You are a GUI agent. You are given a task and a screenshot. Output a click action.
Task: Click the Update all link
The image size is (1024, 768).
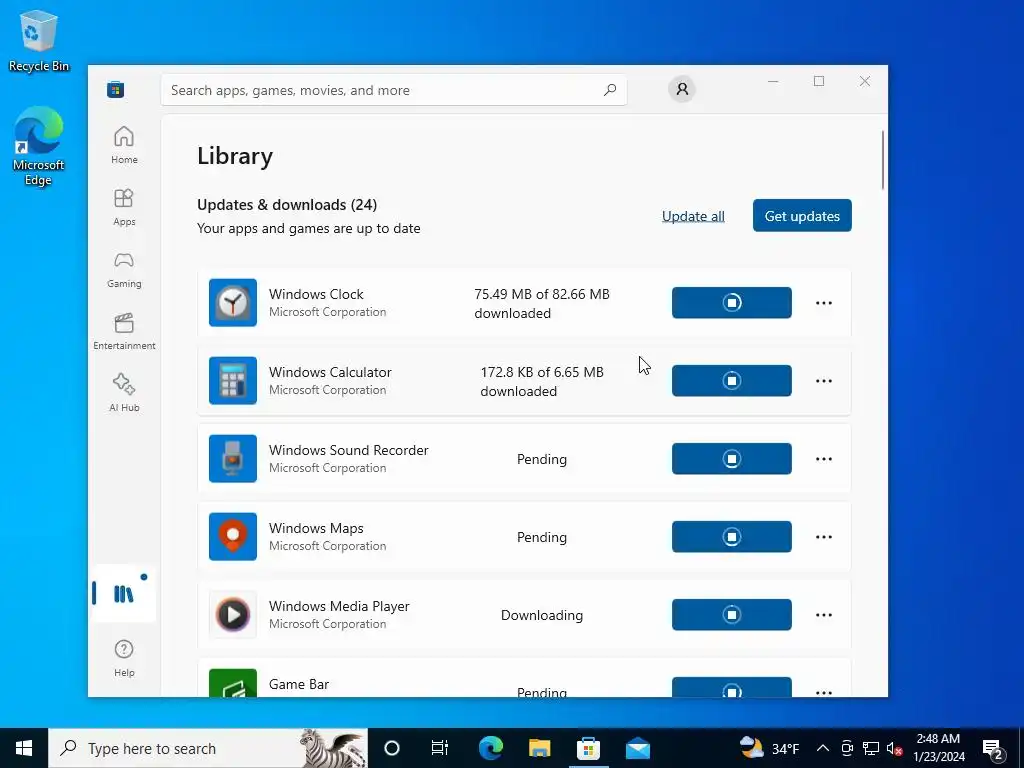[693, 216]
